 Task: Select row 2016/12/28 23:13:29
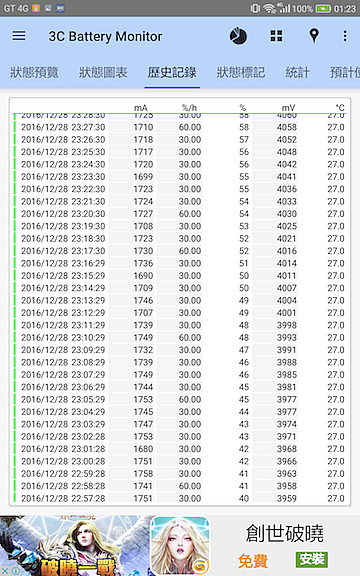point(180,300)
